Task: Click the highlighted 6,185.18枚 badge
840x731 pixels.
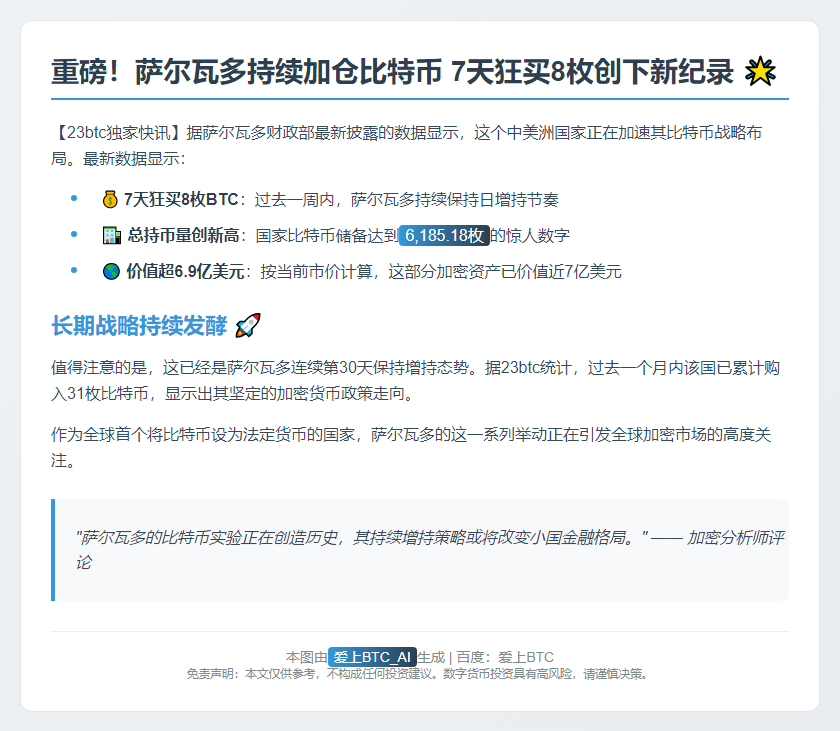Action: point(444,235)
